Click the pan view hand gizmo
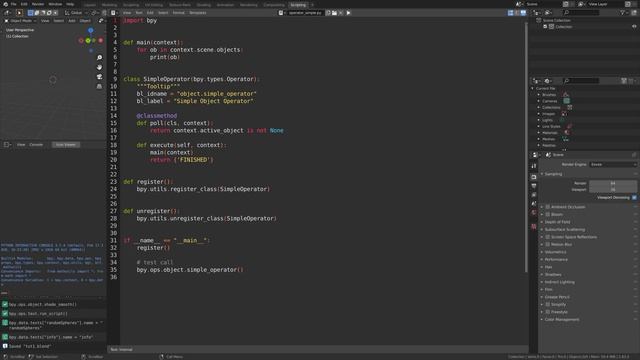 click(x=99, y=67)
